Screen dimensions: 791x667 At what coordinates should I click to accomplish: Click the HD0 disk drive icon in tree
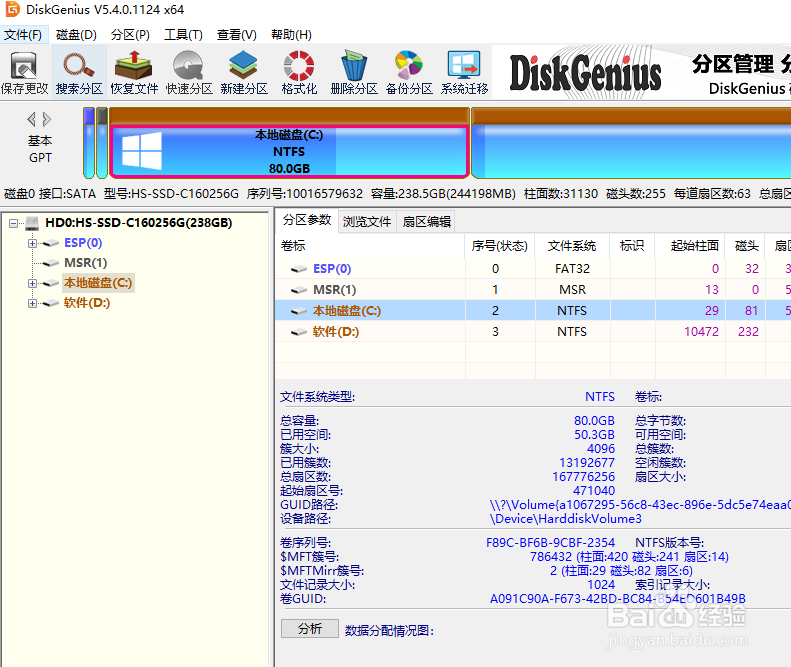(32, 223)
